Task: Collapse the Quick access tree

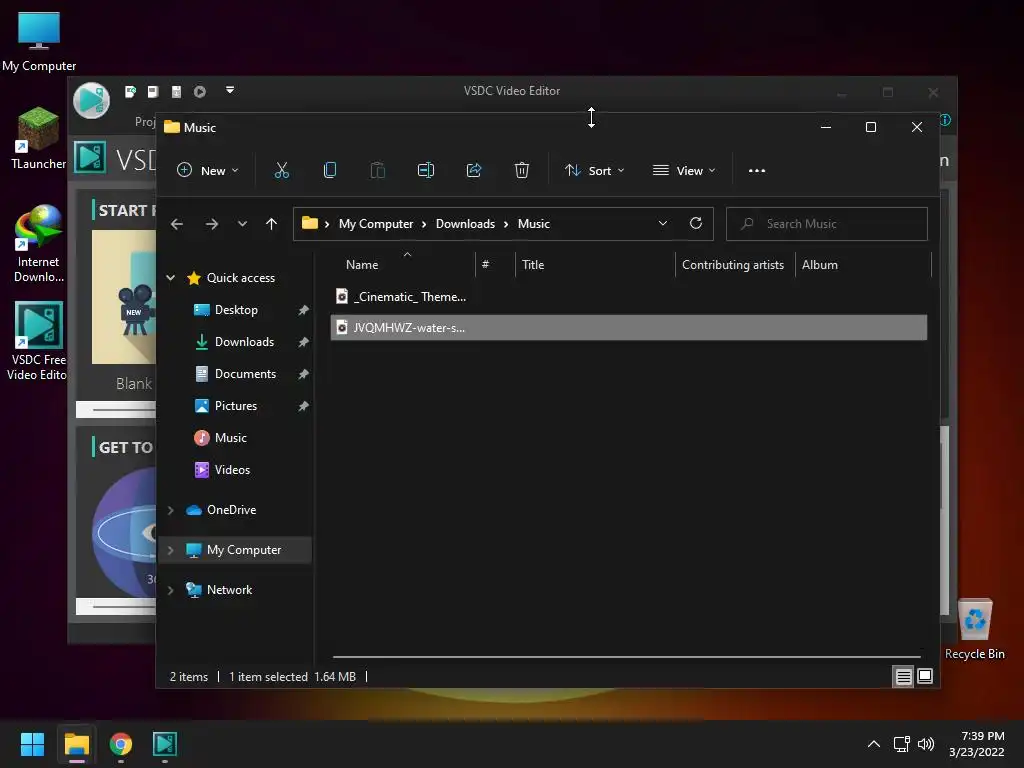Action: [x=170, y=278]
